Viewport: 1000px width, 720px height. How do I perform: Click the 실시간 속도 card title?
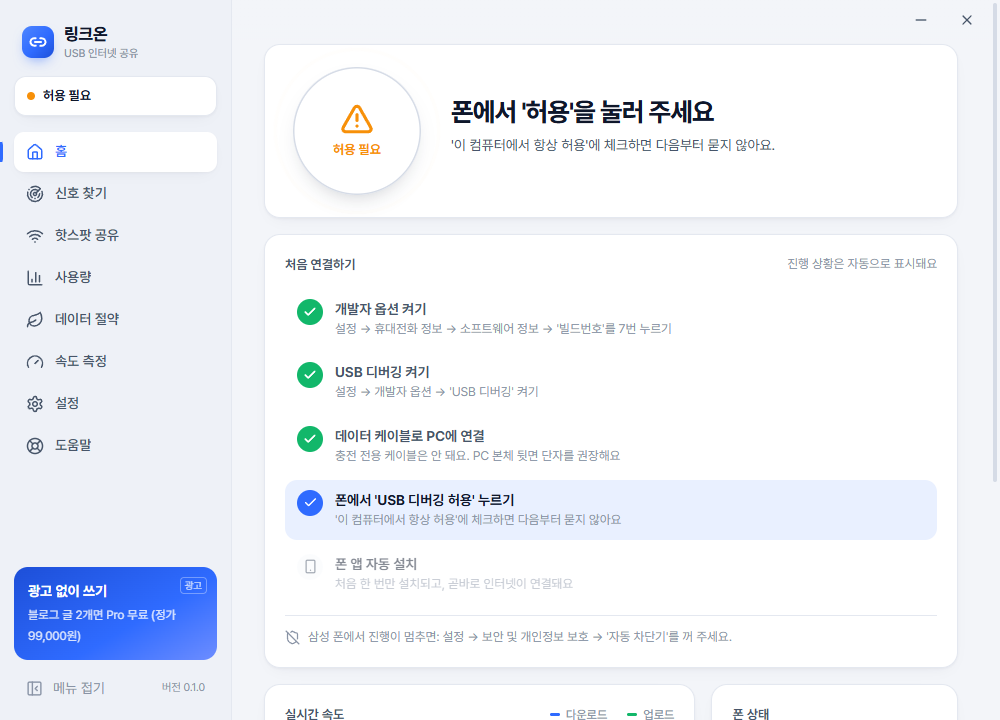click(x=314, y=713)
